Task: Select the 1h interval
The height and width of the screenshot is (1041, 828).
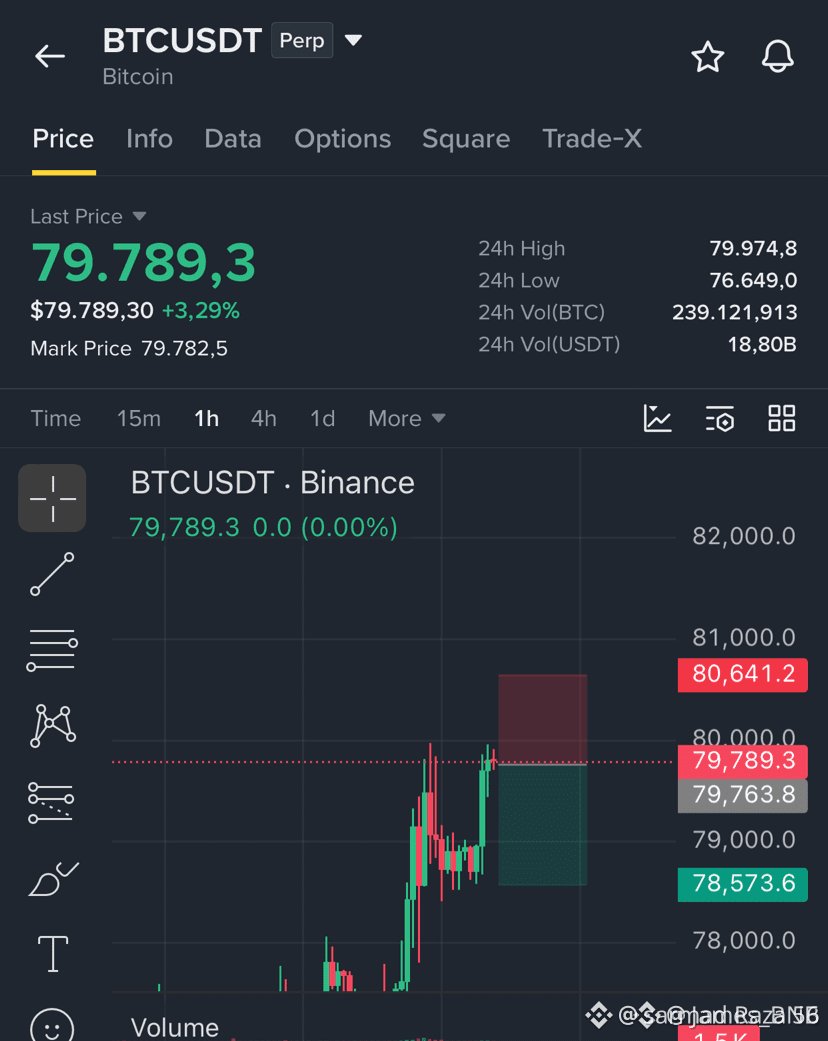Action: point(207,418)
